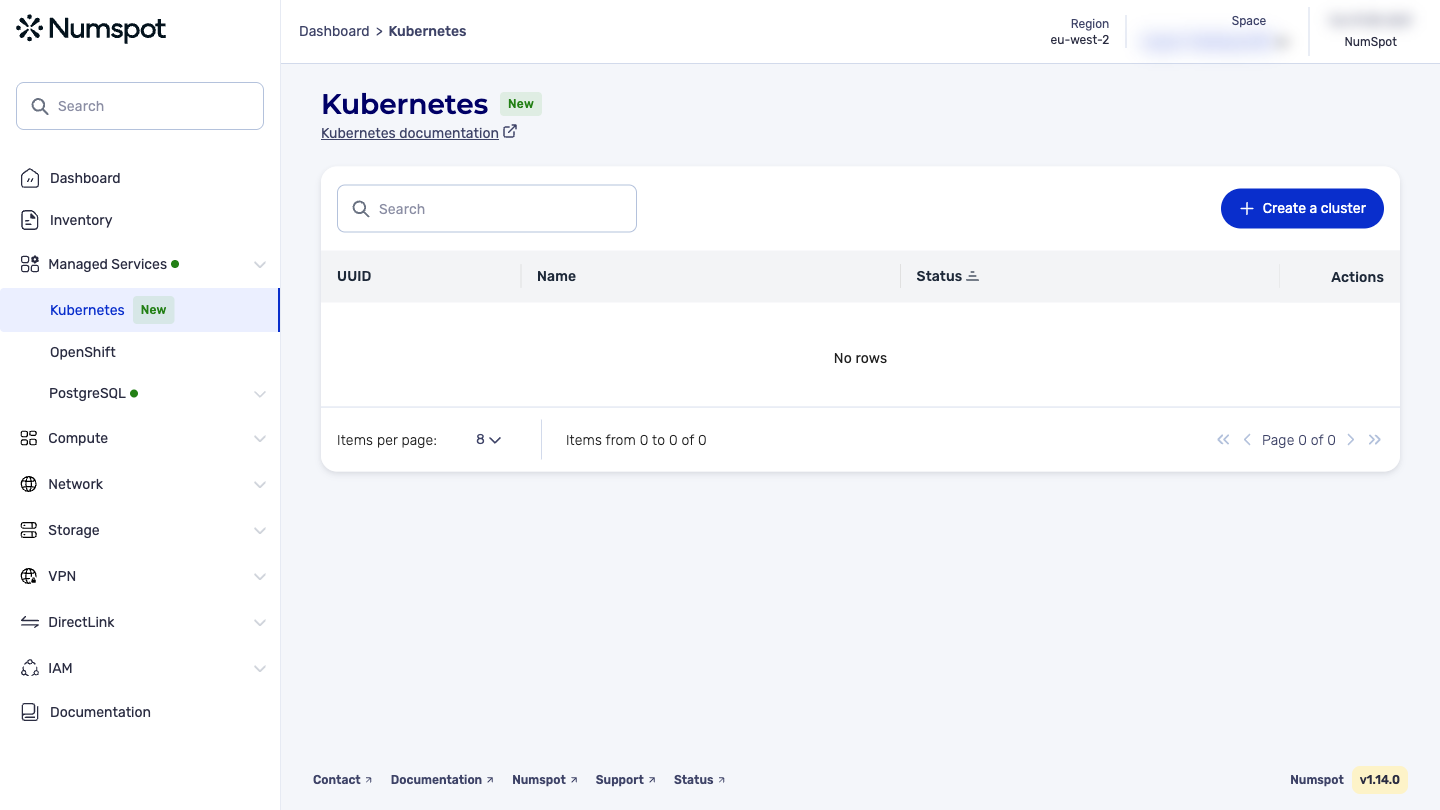Click the cluster table Search field

click(x=487, y=209)
